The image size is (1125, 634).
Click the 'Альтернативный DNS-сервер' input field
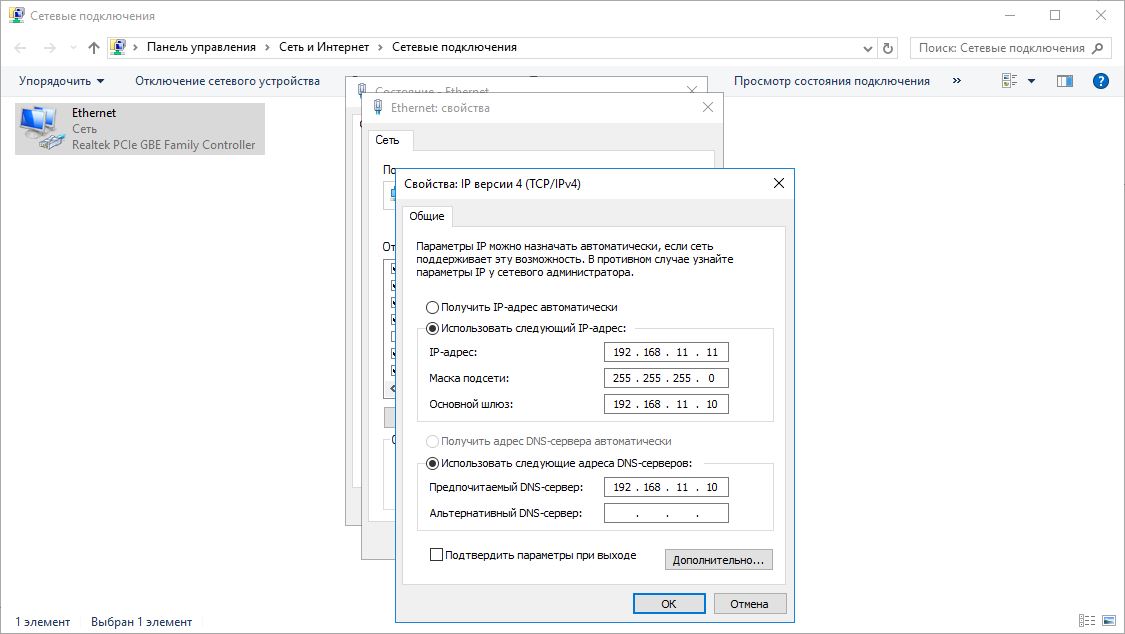point(666,513)
